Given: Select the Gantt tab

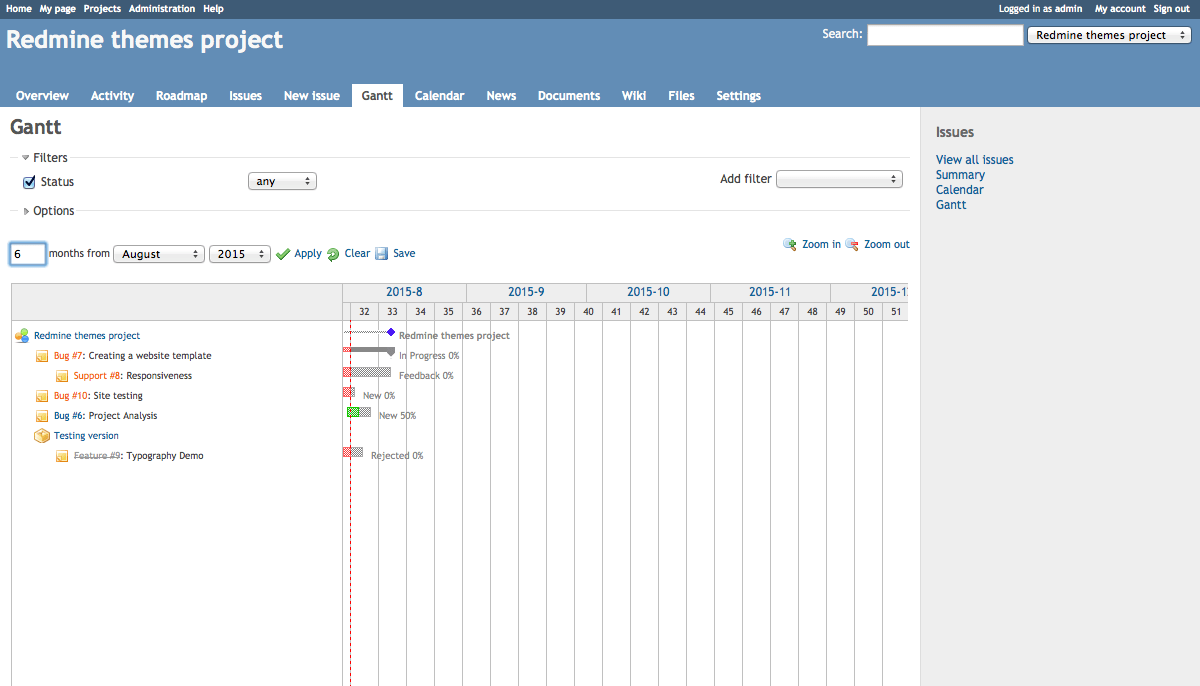Looking at the screenshot, I should (377, 96).
